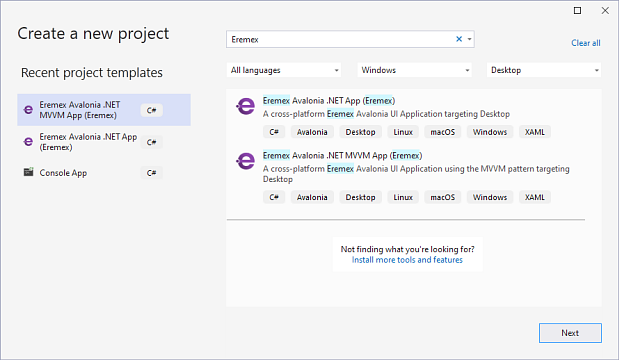Click Windows tag of the MVVM App result
This screenshot has width=619, height=360.
(x=490, y=197)
